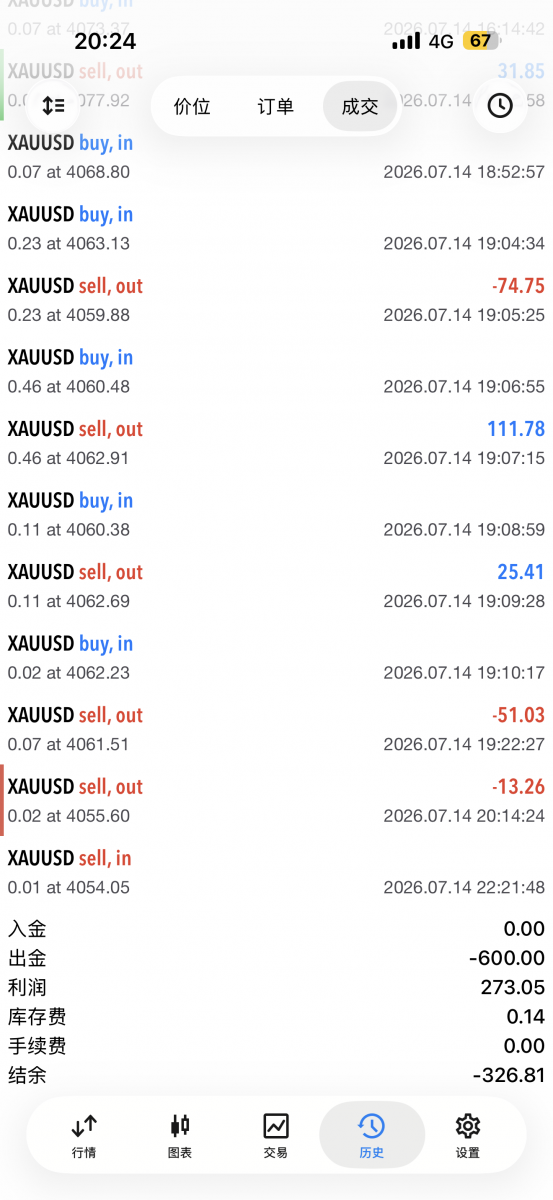Open the history period clock icon
This screenshot has width=553, height=1200.
coord(499,105)
